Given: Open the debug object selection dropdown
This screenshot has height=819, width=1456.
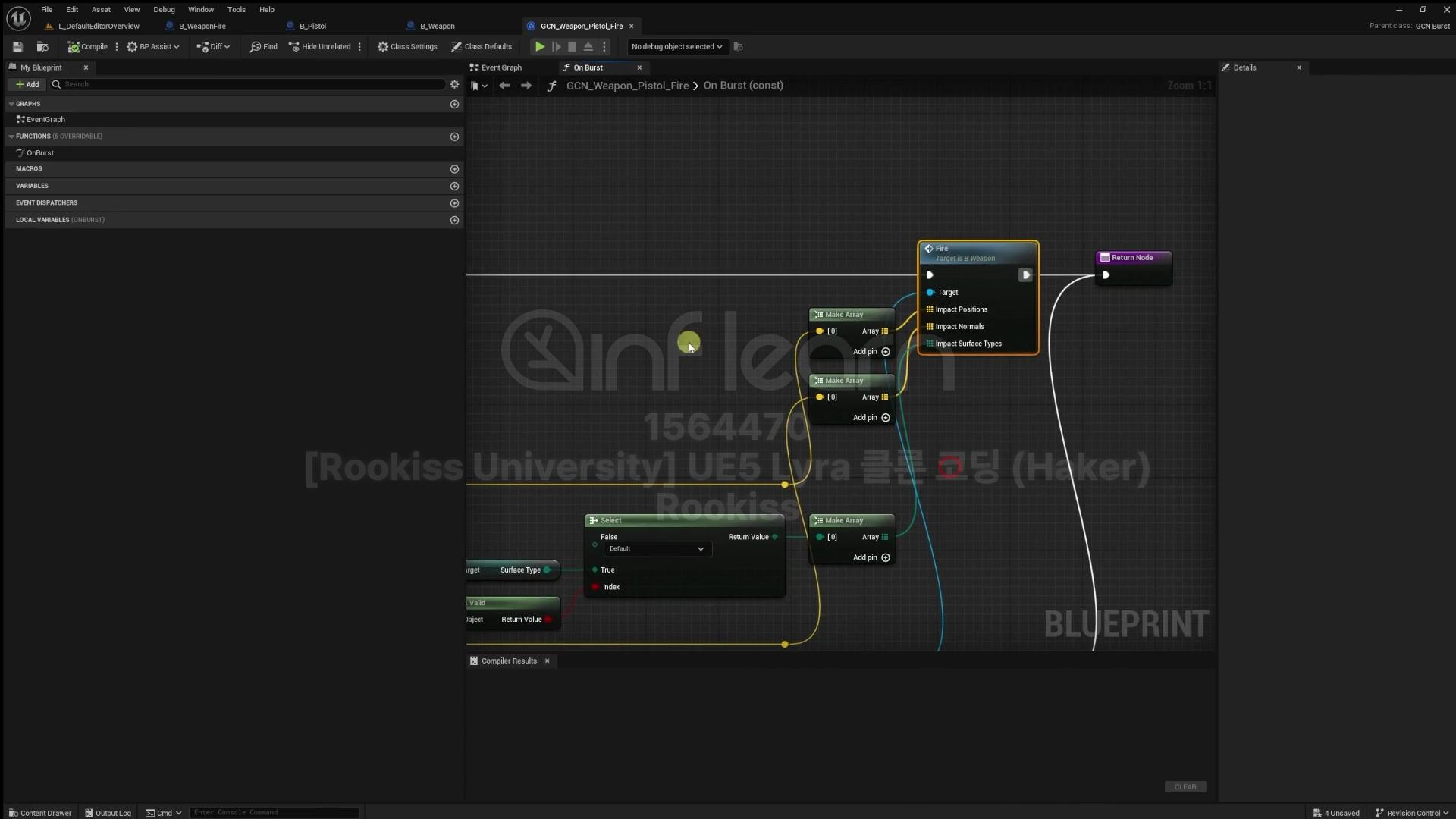Looking at the screenshot, I should (x=676, y=47).
